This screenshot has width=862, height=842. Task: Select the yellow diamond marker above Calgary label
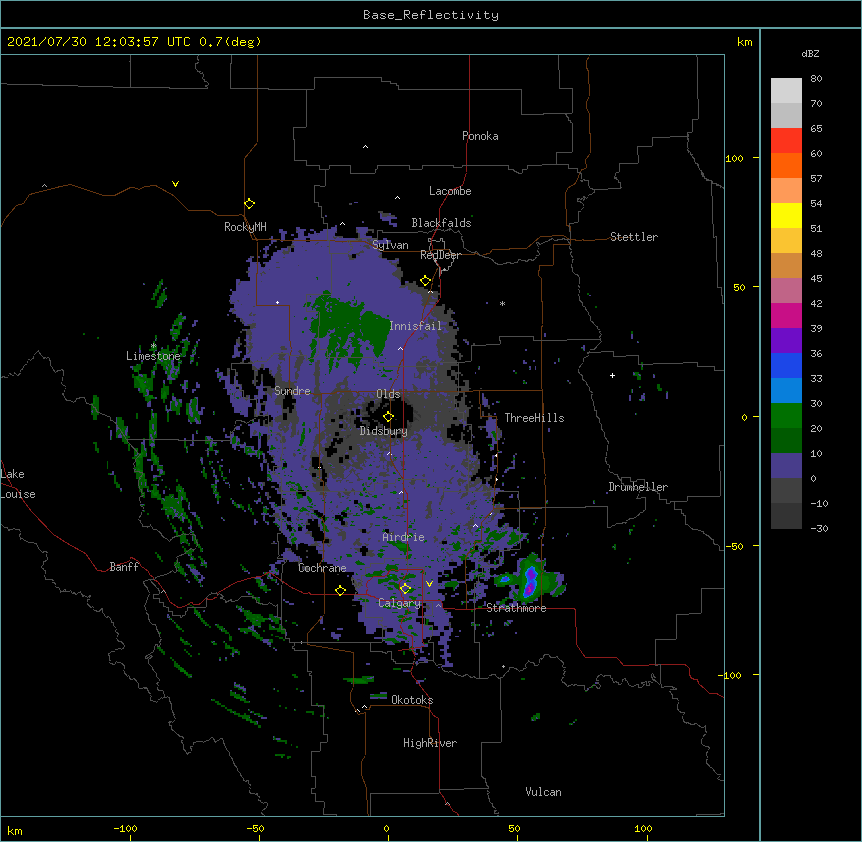tap(405, 589)
